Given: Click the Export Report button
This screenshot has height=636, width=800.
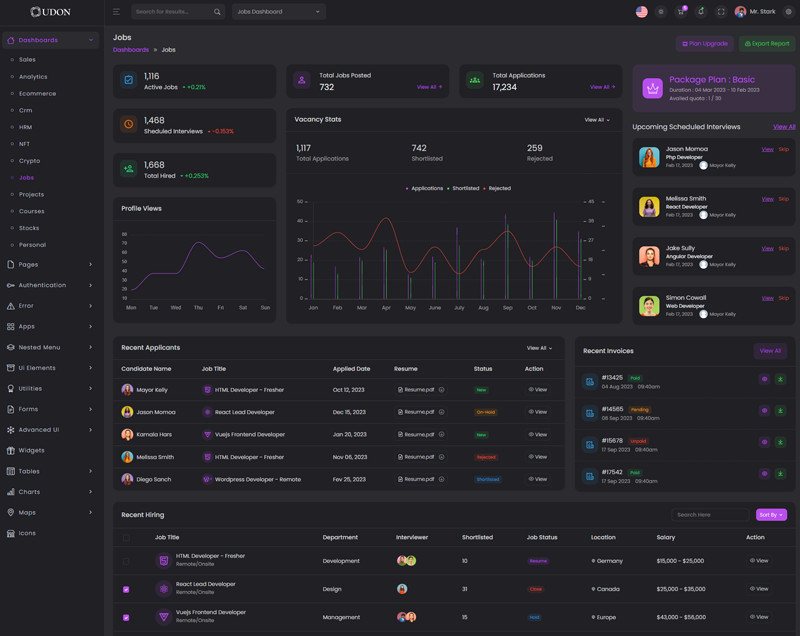Looking at the screenshot, I should coord(767,44).
